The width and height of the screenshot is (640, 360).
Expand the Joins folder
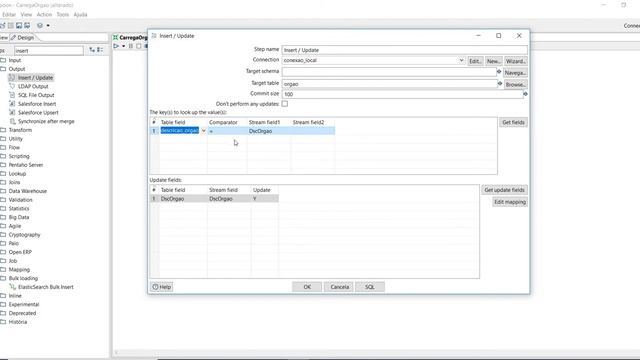pyautogui.click(x=3, y=182)
